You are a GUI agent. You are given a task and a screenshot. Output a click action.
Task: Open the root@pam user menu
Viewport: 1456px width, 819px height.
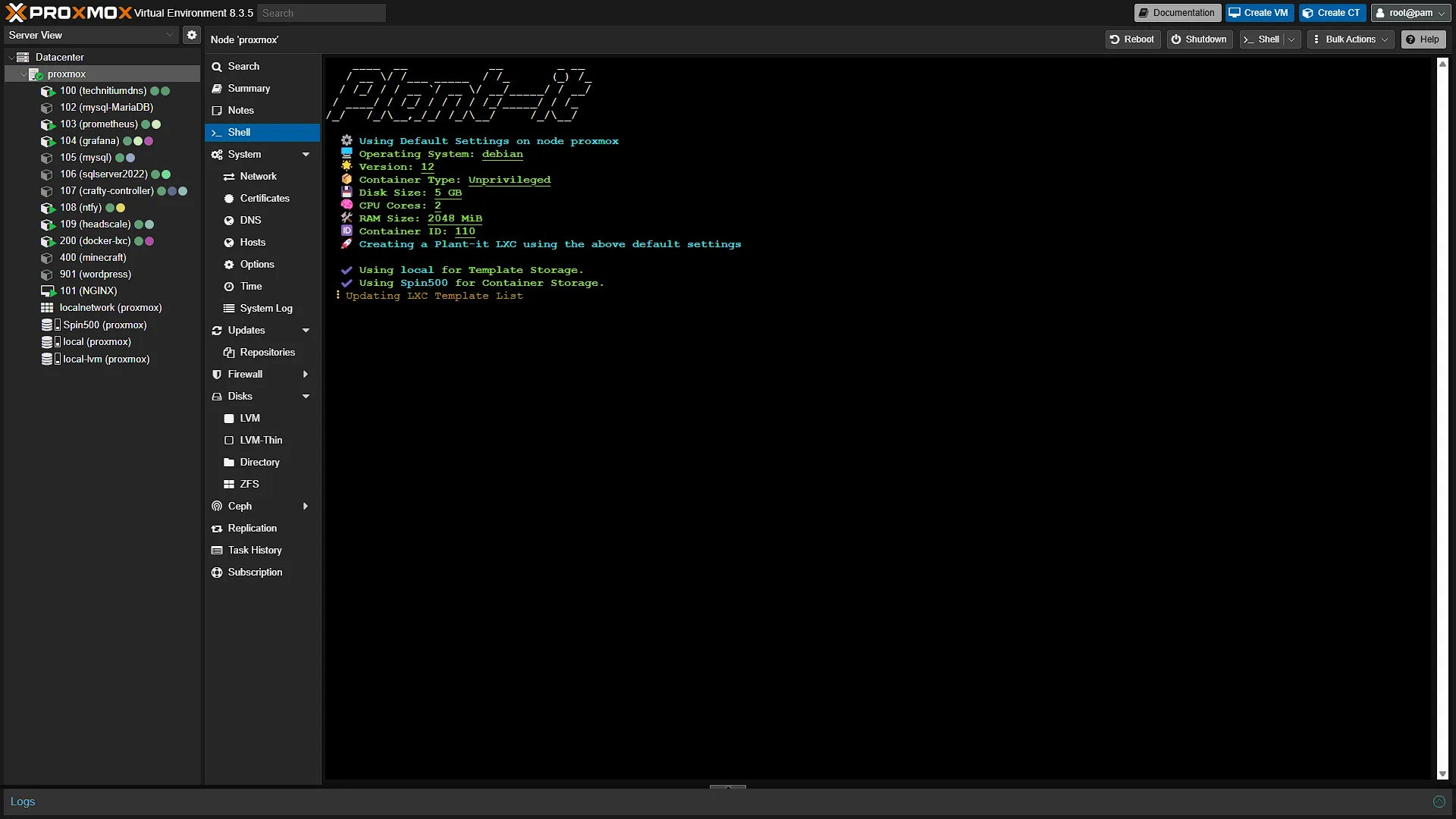click(x=1410, y=13)
